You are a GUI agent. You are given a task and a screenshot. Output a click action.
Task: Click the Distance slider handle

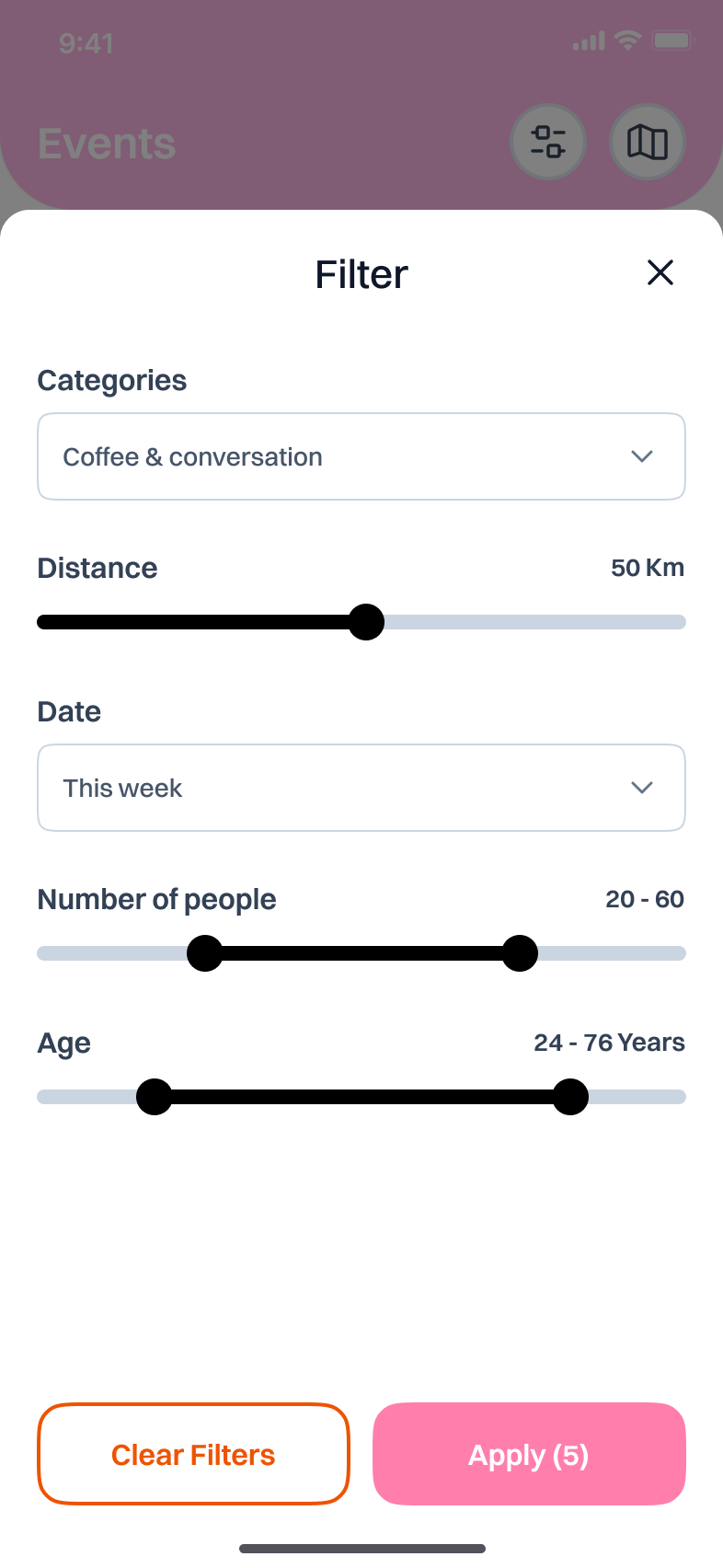click(366, 622)
